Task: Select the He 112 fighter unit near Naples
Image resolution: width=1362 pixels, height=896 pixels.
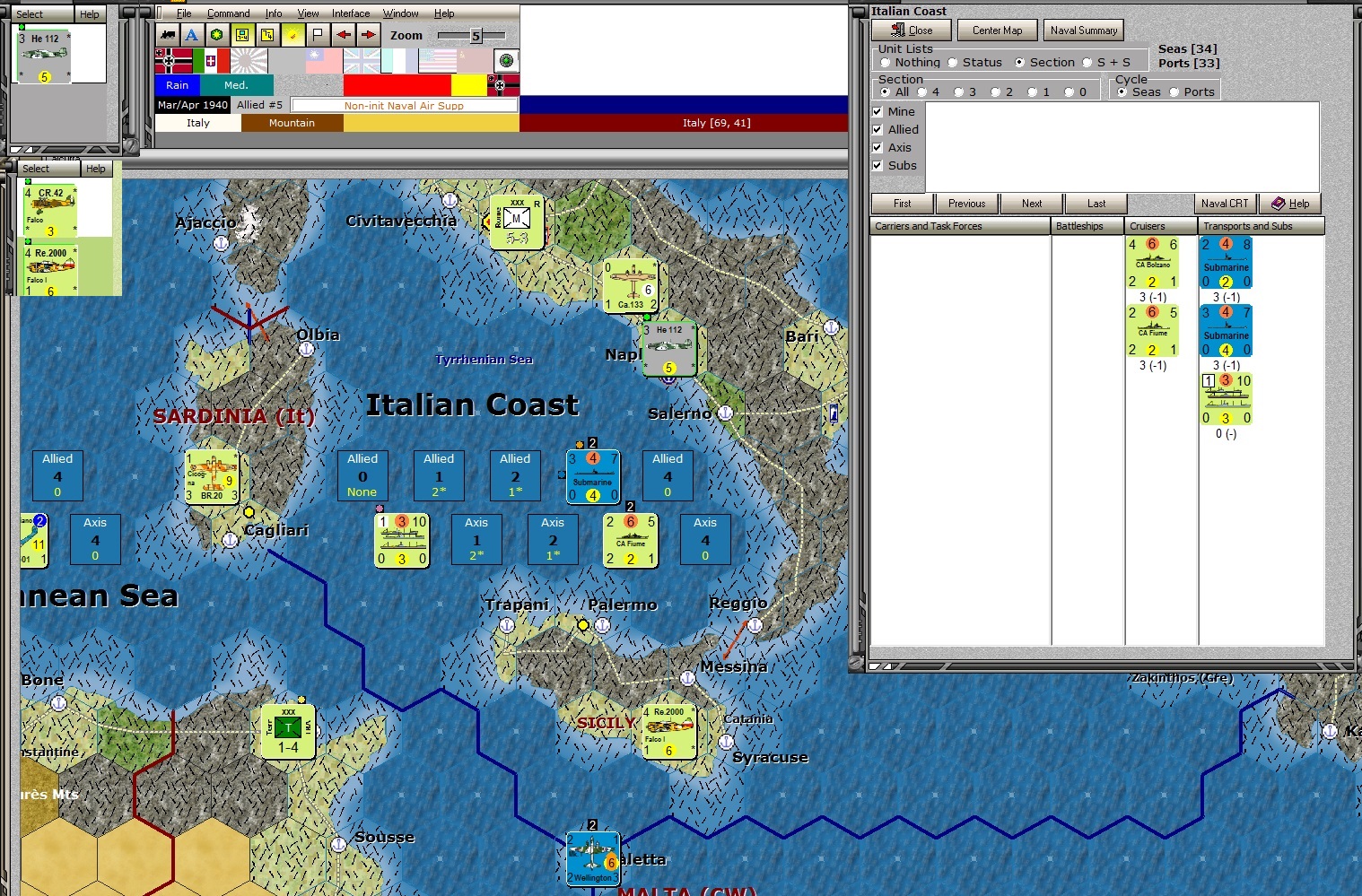Action: click(669, 350)
